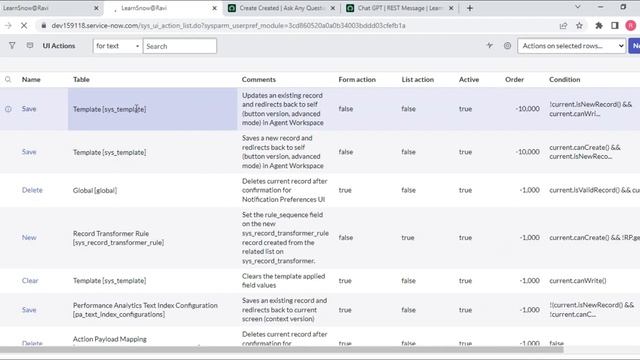Click the horizontal scrollbar at list bottom
This screenshot has width=640, height=360.
(x=282, y=350)
